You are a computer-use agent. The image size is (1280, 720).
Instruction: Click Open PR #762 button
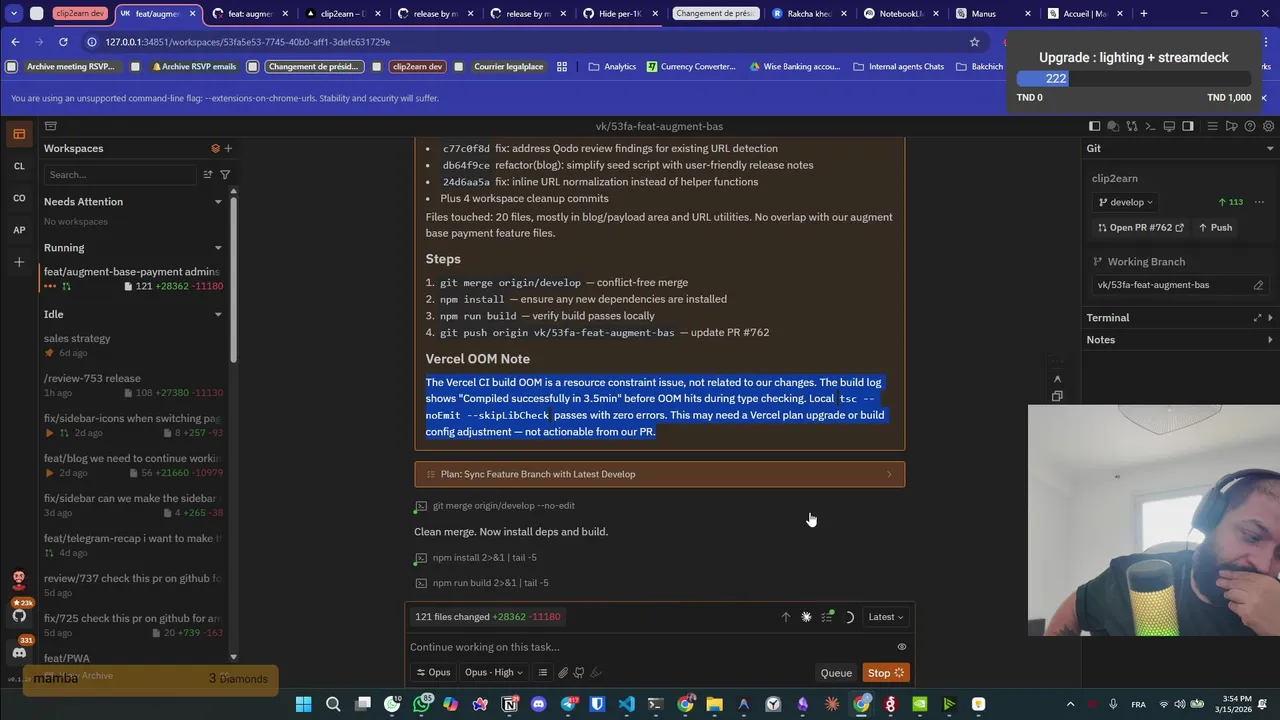[1140, 227]
